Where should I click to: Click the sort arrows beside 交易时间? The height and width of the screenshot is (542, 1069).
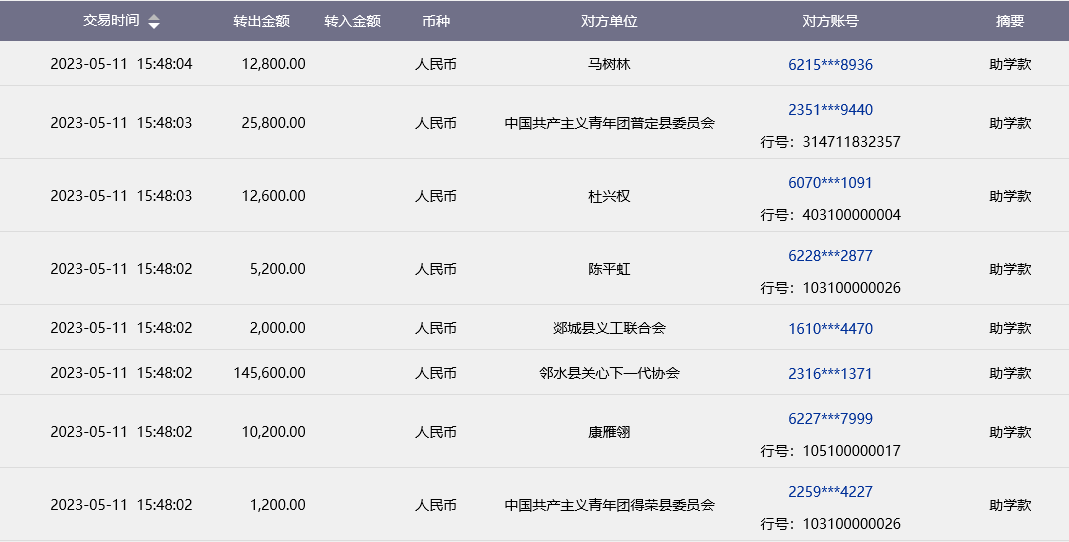154,21
